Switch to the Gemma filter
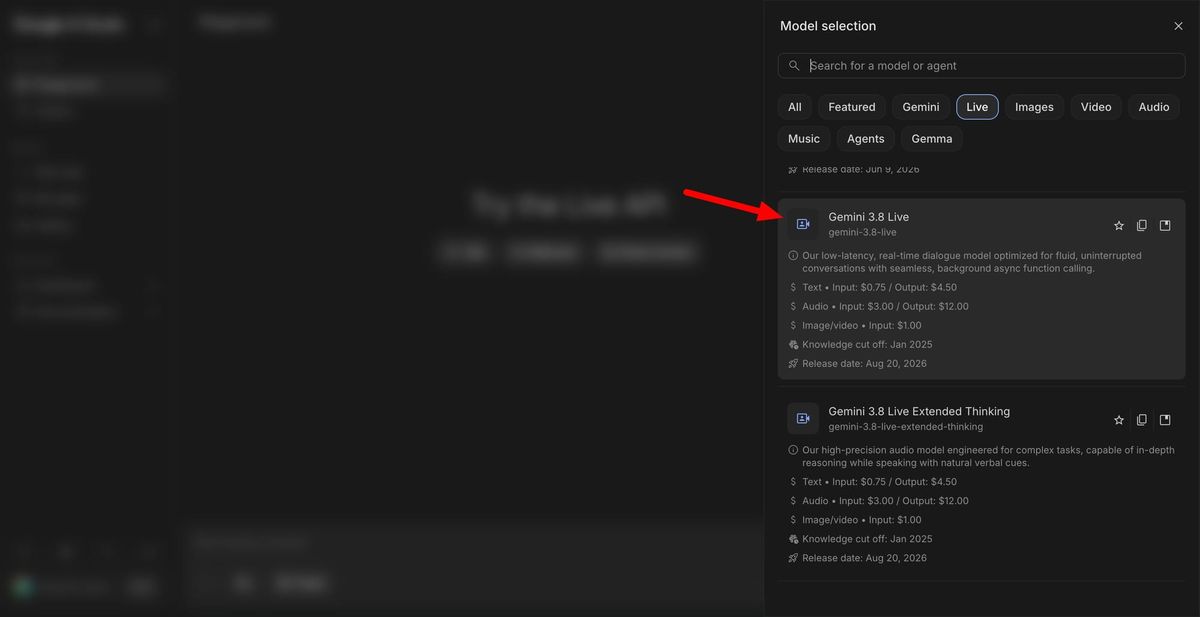Image resolution: width=1200 pixels, height=617 pixels. click(932, 139)
